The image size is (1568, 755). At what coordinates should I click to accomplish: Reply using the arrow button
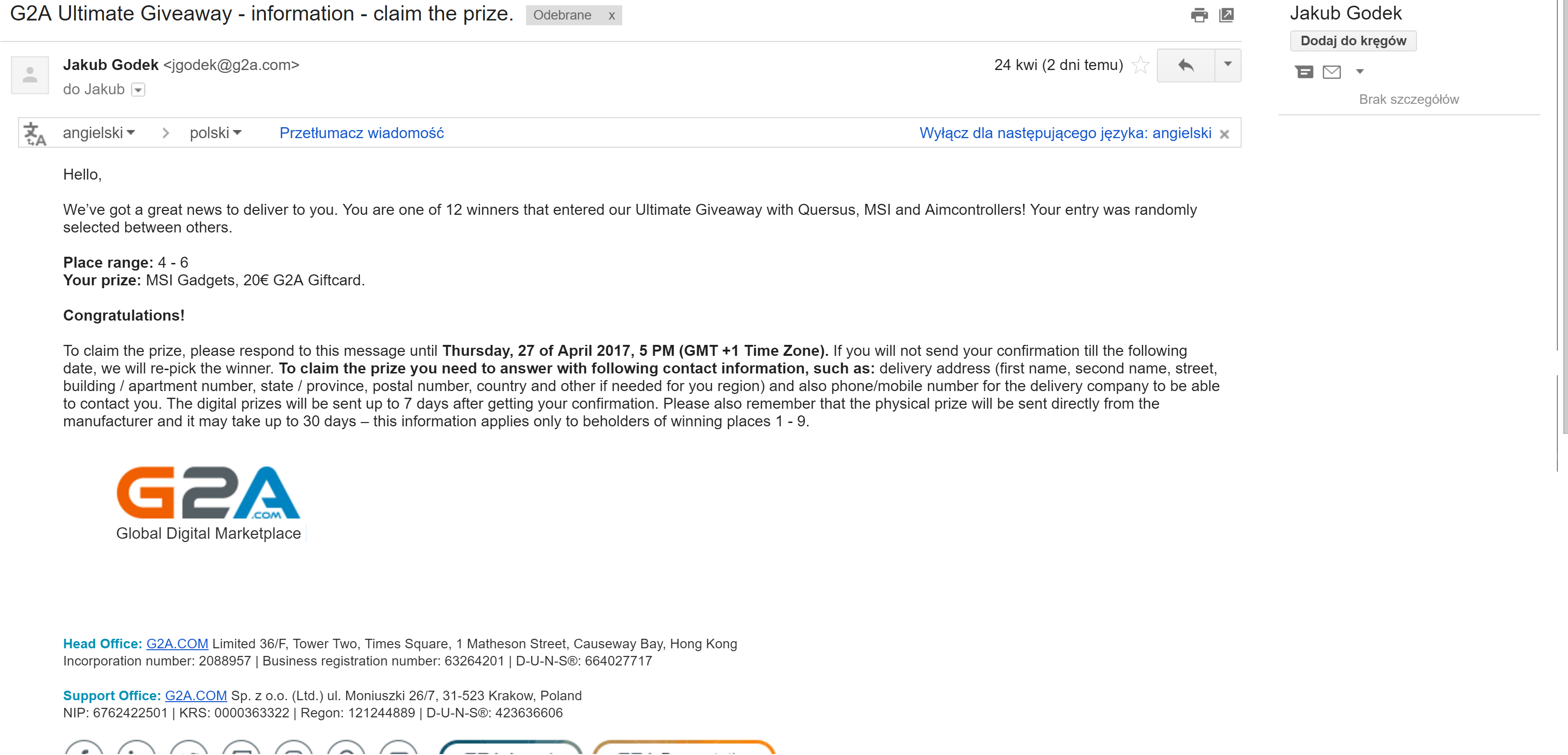1185,65
